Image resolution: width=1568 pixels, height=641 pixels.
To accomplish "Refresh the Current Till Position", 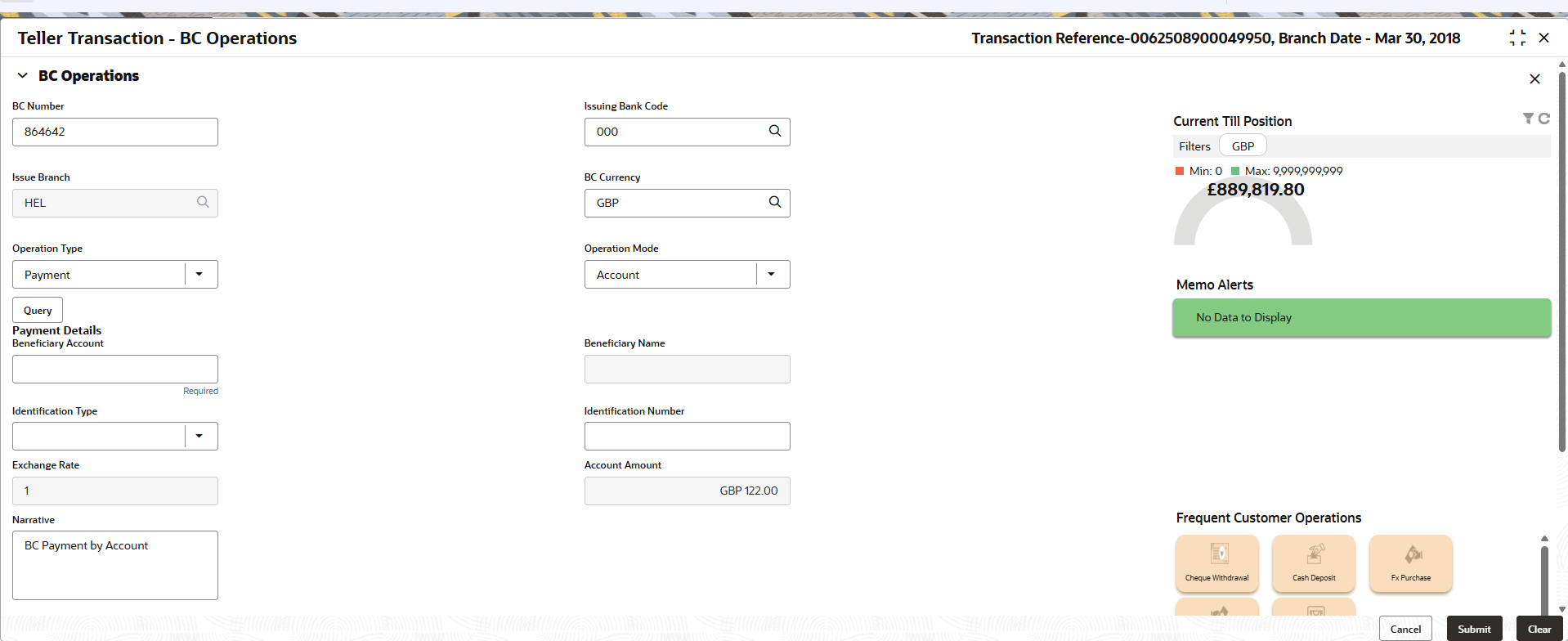I will point(1543,119).
